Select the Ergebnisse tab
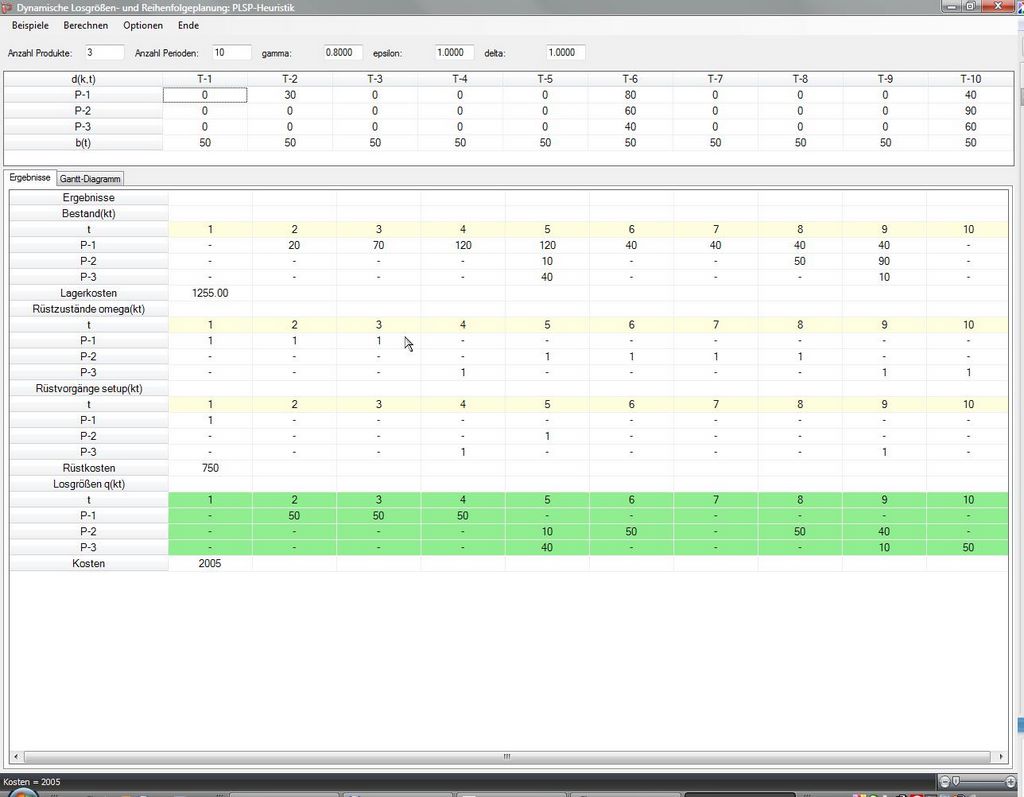This screenshot has height=797, width=1024. 30,178
